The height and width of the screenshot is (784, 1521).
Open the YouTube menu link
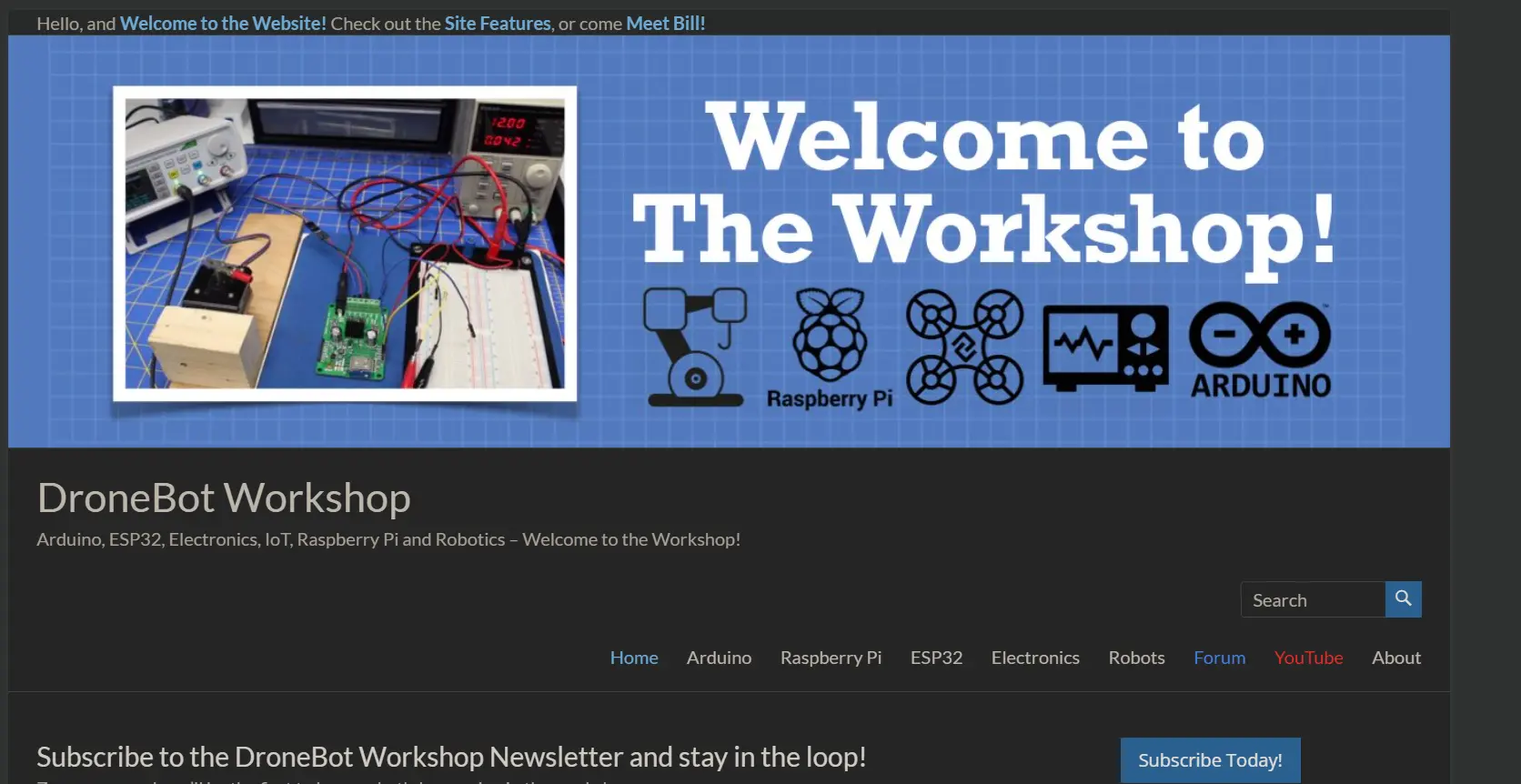click(1308, 658)
